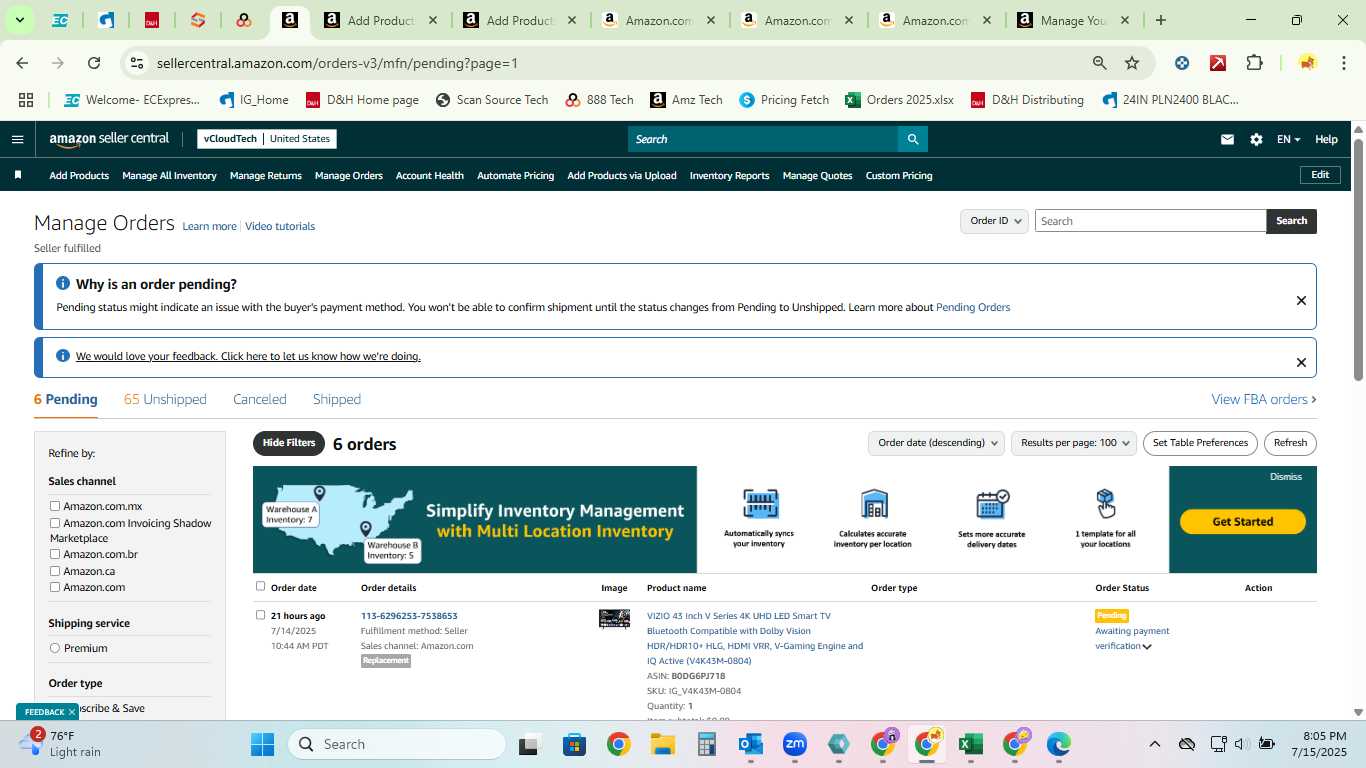Close the Feedback tab at bottom left

pos(72,712)
